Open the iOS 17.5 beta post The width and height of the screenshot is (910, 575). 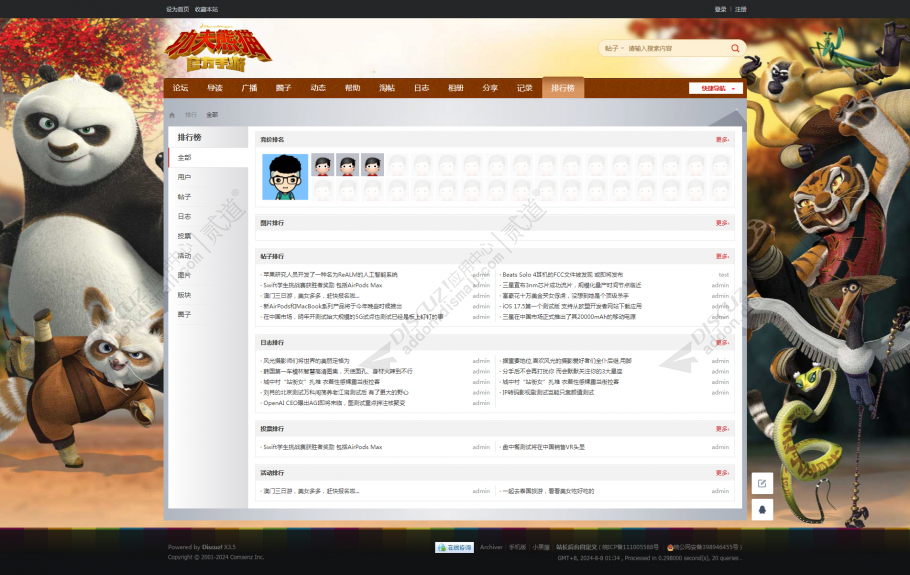pyautogui.click(x=572, y=306)
